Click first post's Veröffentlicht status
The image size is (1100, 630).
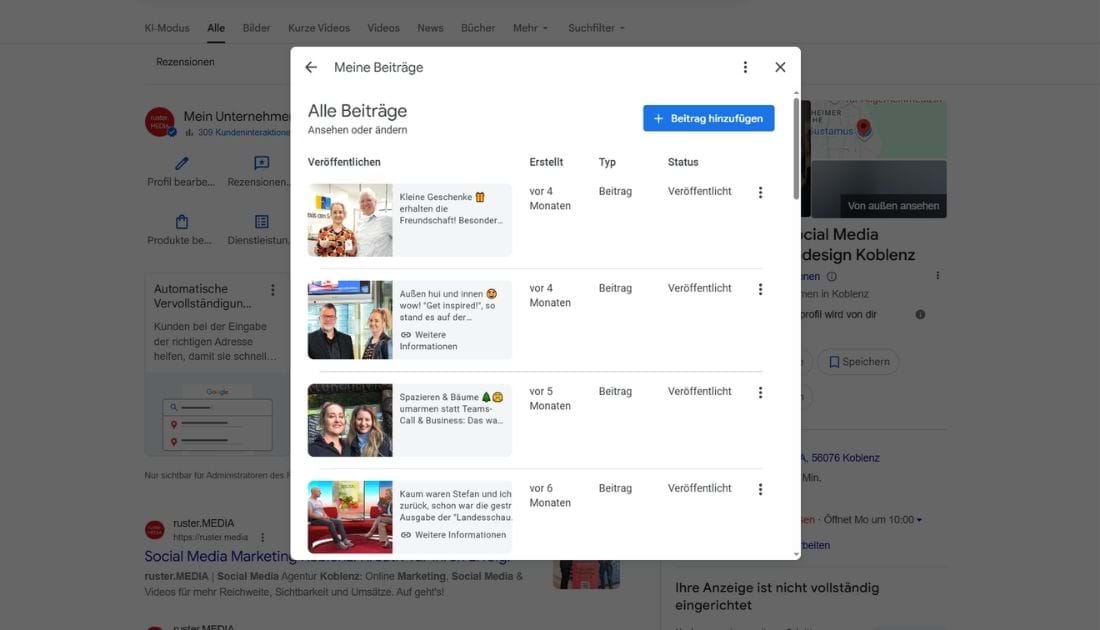pos(699,192)
